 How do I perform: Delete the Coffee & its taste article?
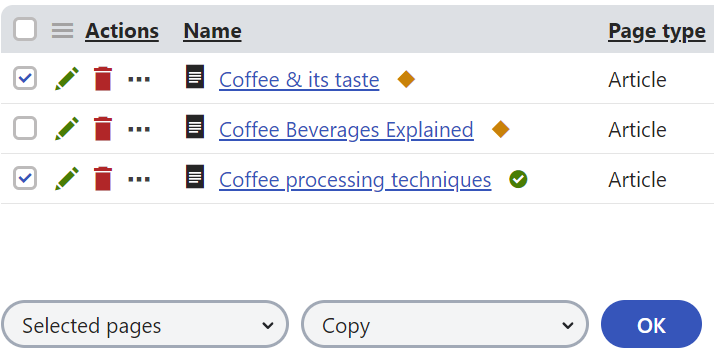(x=102, y=79)
